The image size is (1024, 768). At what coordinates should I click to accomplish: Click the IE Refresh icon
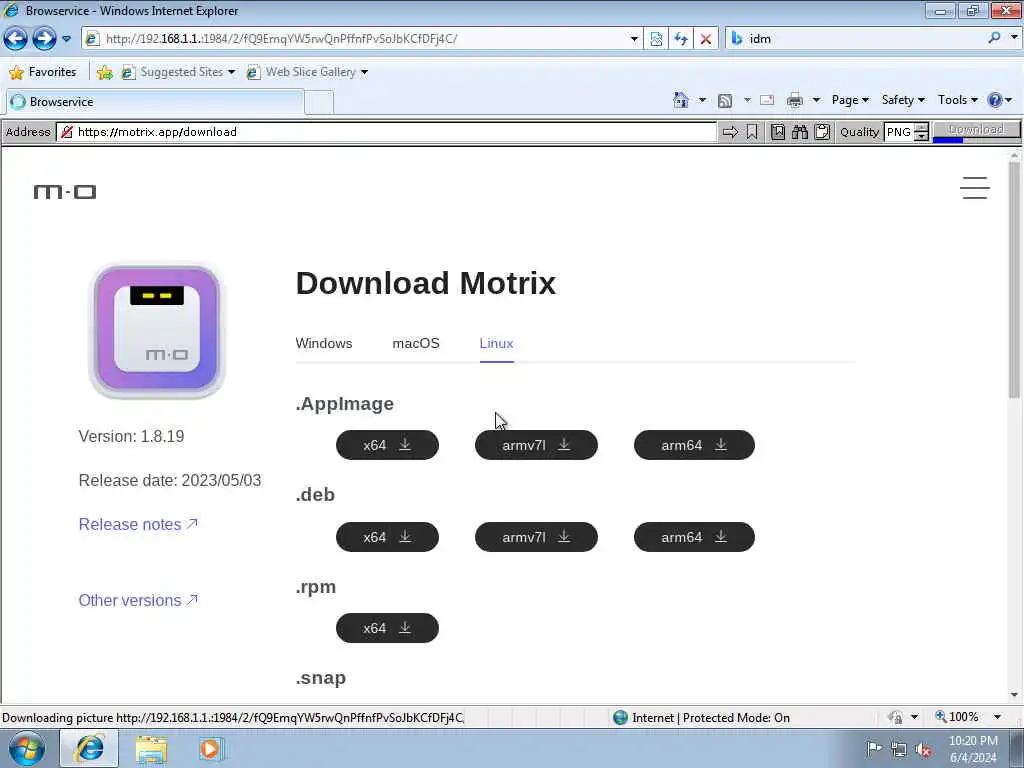(680, 39)
